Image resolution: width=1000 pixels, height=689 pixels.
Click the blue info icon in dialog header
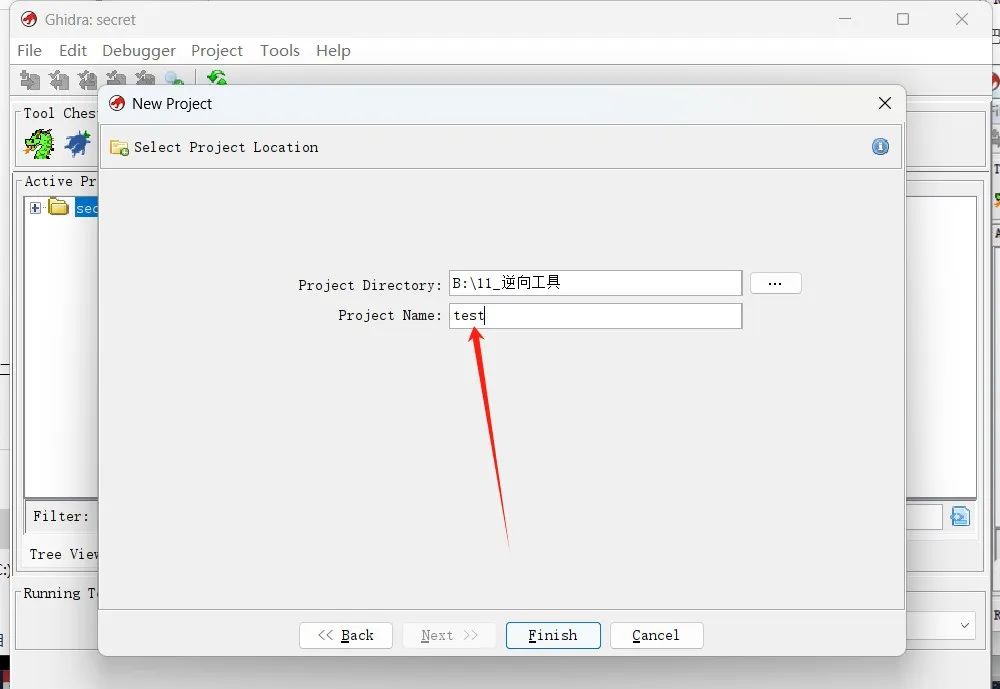pyautogui.click(x=880, y=147)
